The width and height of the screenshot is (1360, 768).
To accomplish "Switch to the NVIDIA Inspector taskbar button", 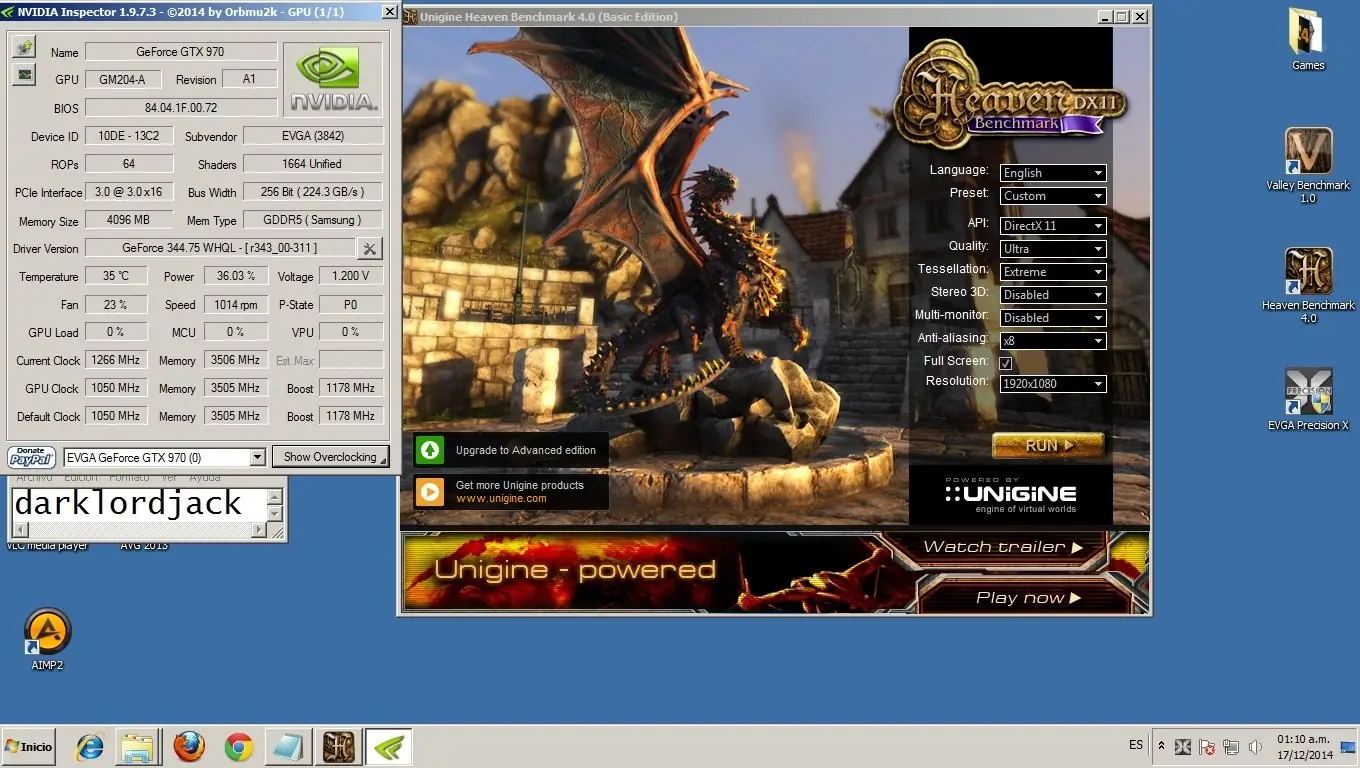I will pyautogui.click(x=388, y=747).
